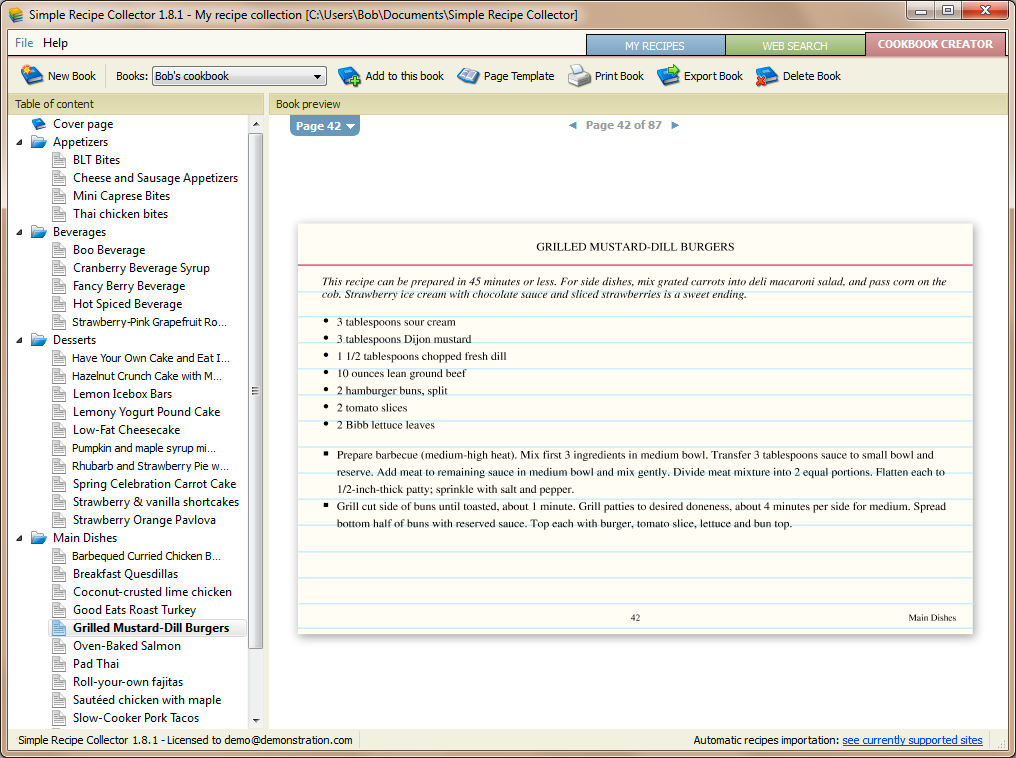Click the Delete Book icon
The width and height of the screenshot is (1016, 758).
pos(767,76)
